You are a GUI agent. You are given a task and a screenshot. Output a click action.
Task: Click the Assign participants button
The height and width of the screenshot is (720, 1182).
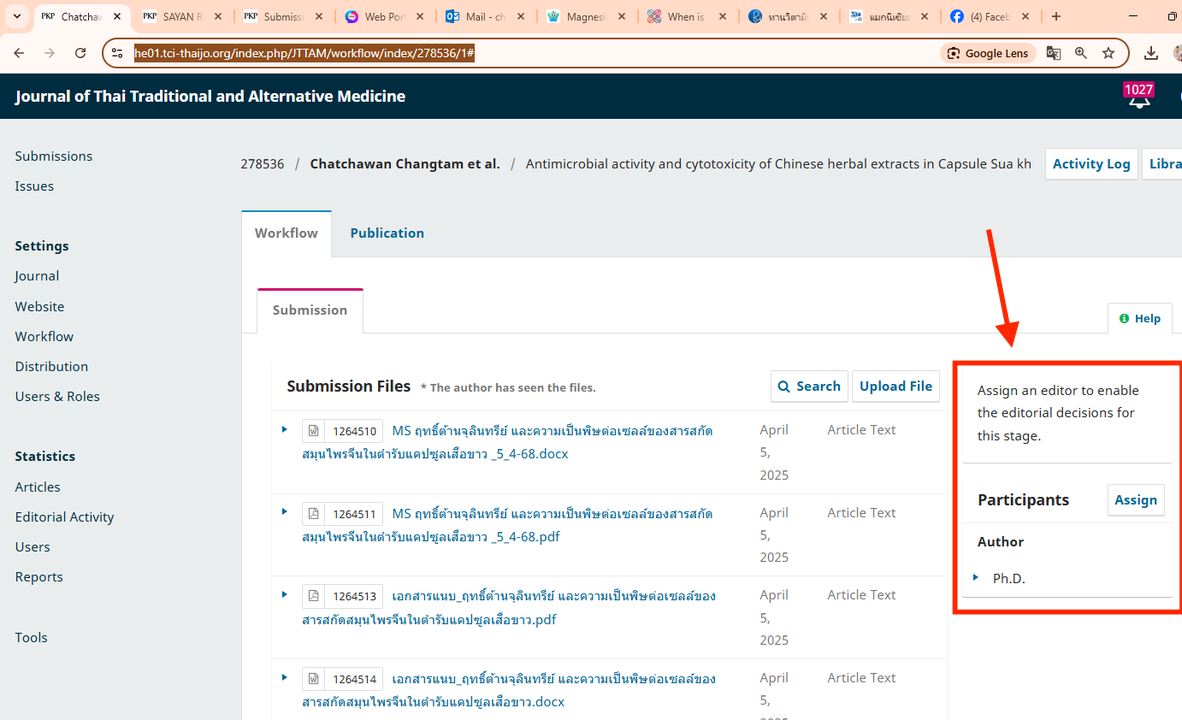(x=1135, y=500)
